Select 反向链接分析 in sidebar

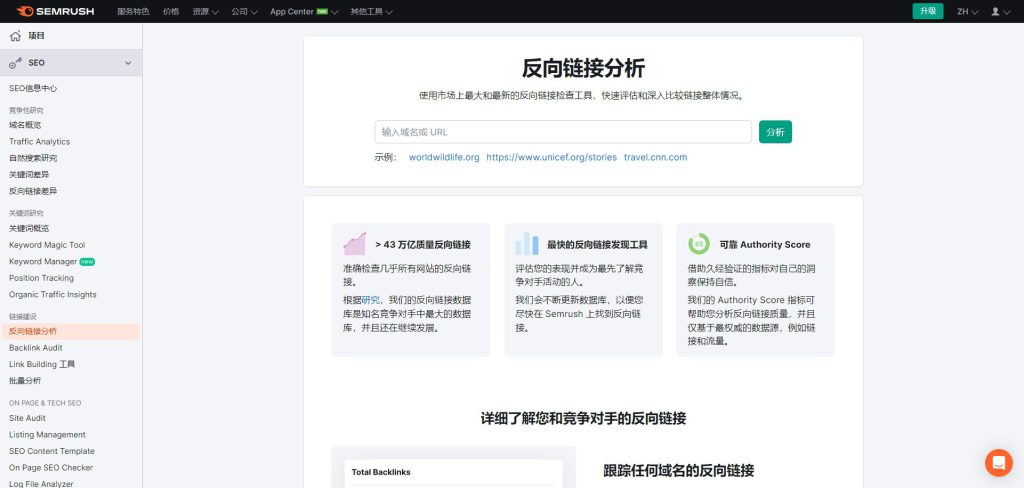tap(70, 331)
